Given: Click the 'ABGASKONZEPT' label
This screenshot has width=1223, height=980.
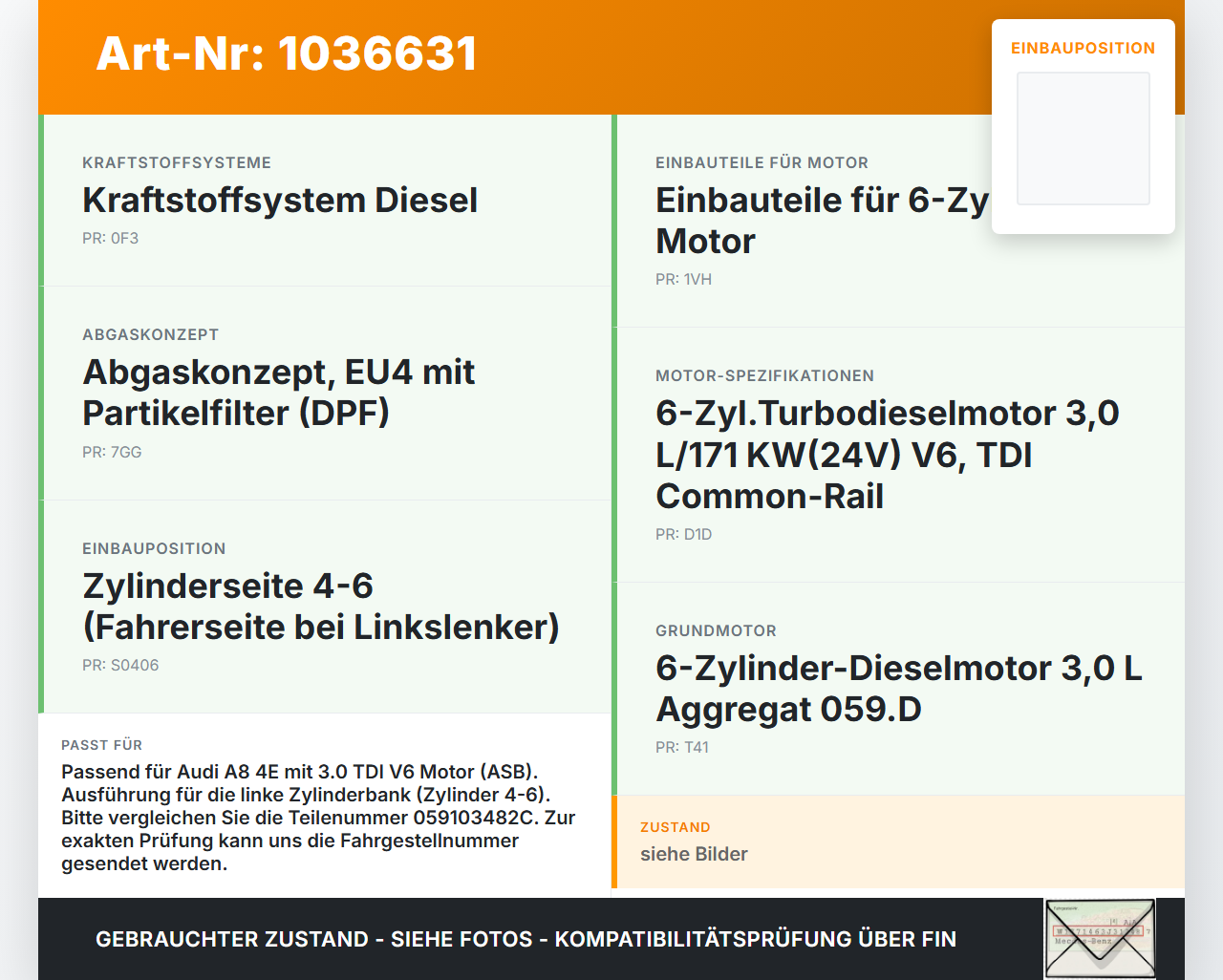Looking at the screenshot, I should pos(151,335).
